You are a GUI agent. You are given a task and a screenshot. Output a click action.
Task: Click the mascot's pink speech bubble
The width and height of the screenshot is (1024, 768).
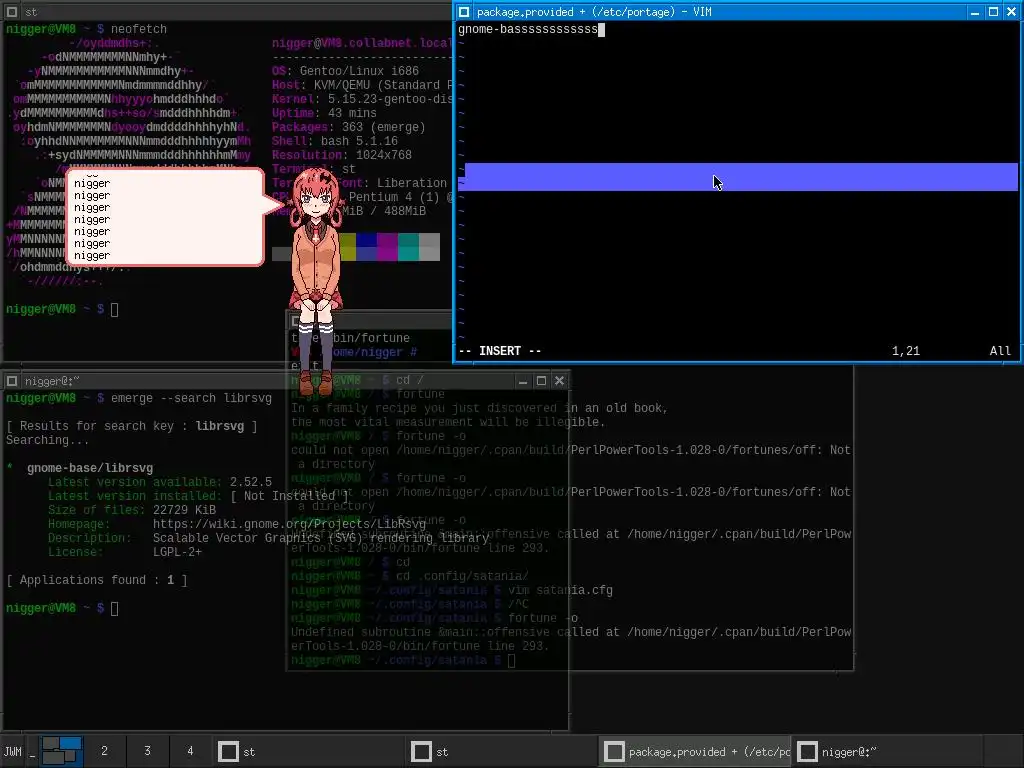(x=166, y=217)
